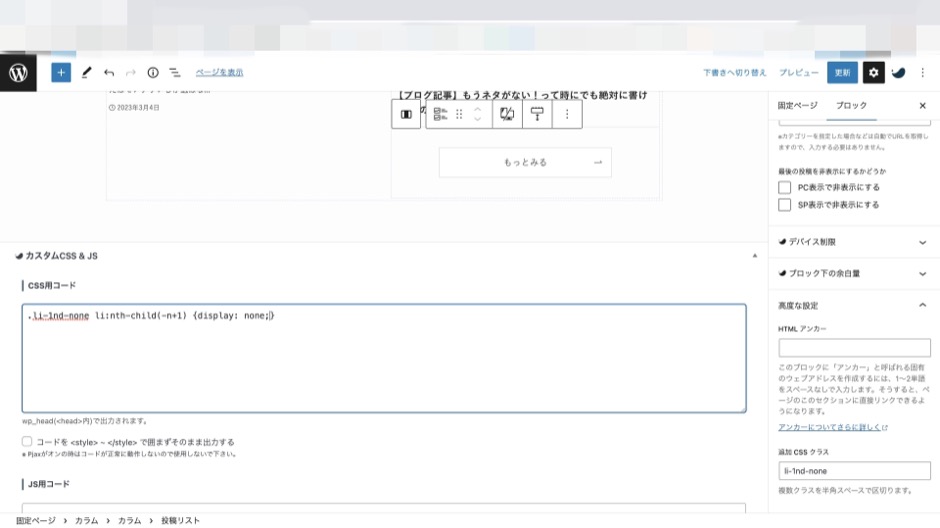Click the blue add block plus button

point(61,73)
